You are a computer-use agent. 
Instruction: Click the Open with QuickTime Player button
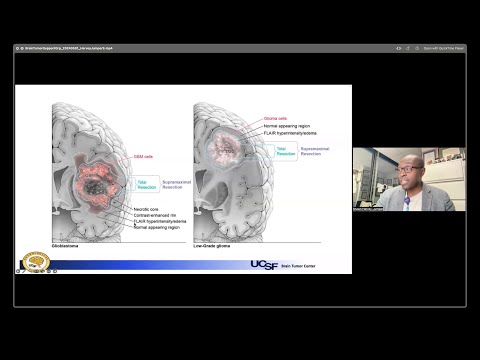(443, 48)
